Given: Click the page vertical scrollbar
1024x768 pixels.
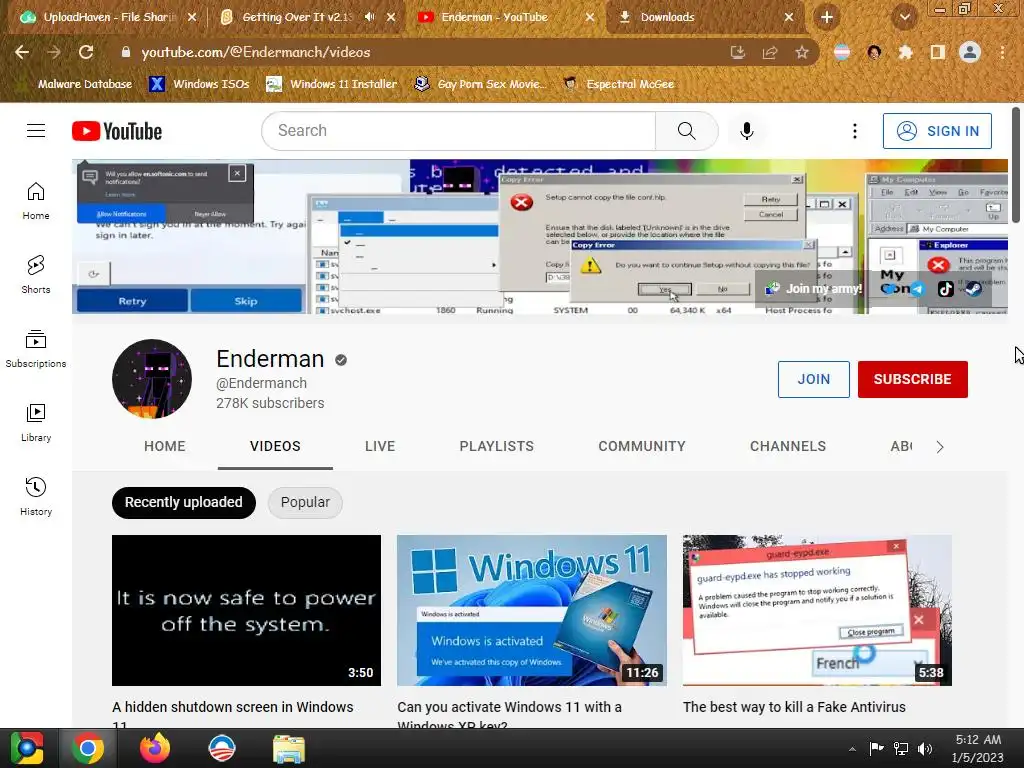Looking at the screenshot, I should pos(1016,165).
